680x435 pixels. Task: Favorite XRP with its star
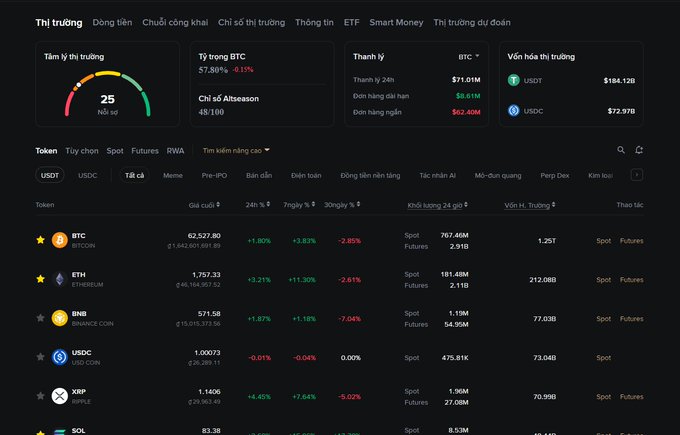[40, 396]
